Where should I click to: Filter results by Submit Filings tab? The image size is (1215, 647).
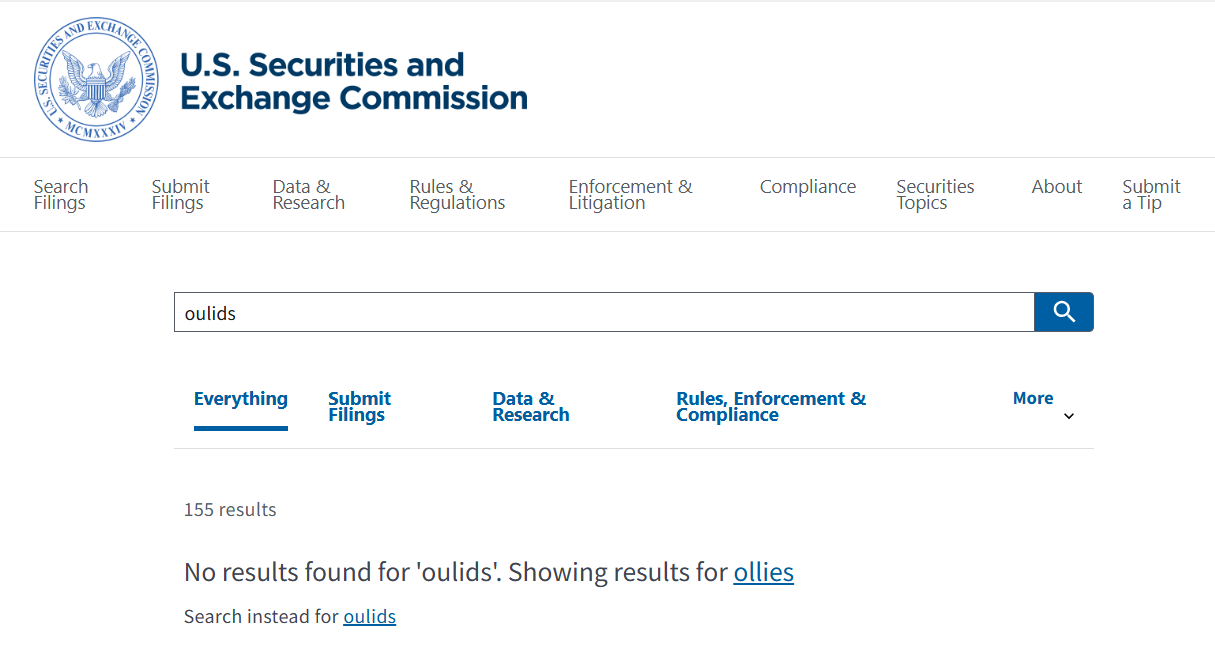click(x=359, y=407)
